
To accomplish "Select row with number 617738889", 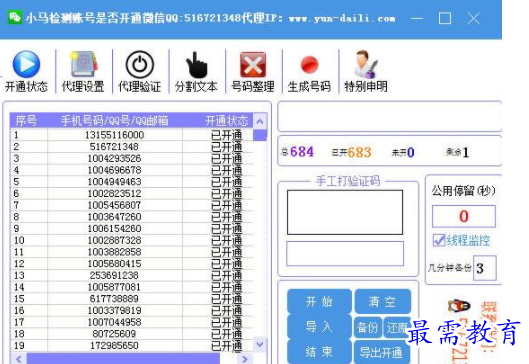I will [x=132, y=299].
